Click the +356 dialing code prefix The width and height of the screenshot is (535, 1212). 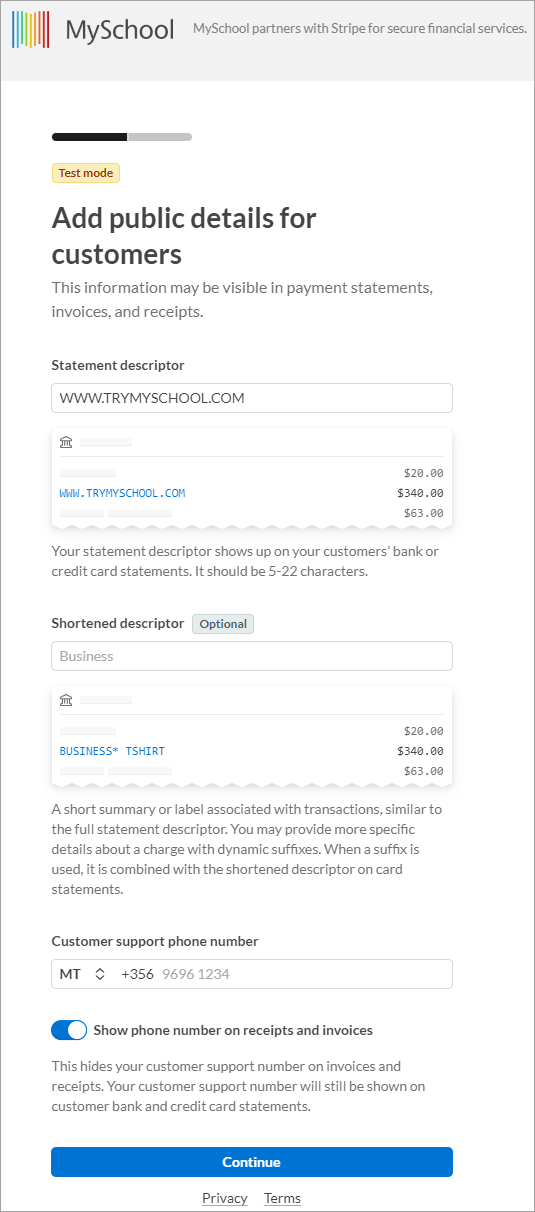[137, 974]
